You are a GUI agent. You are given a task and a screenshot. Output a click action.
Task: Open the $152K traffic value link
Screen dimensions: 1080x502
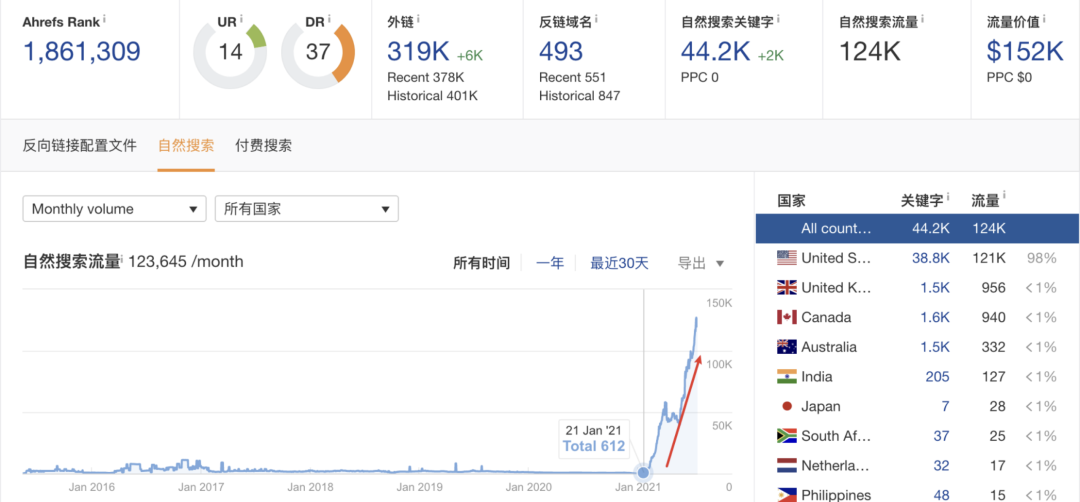1025,52
